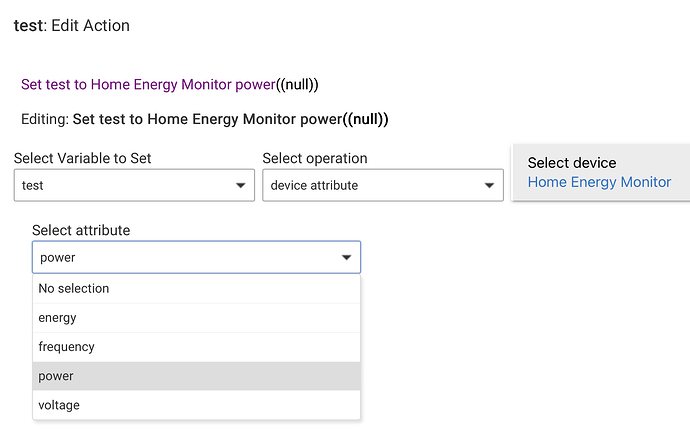Image resolution: width=690 pixels, height=434 pixels.
Task: Click the "power" value in attribute field
Action: pos(57,258)
